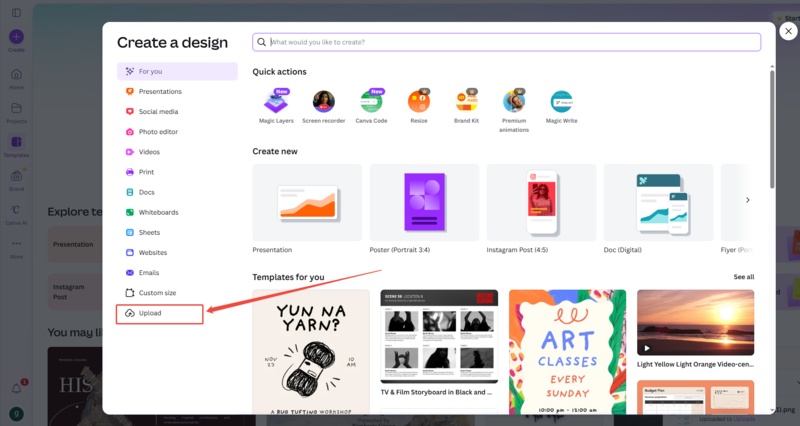
Task: Open the Art Classes template
Action: (567, 350)
